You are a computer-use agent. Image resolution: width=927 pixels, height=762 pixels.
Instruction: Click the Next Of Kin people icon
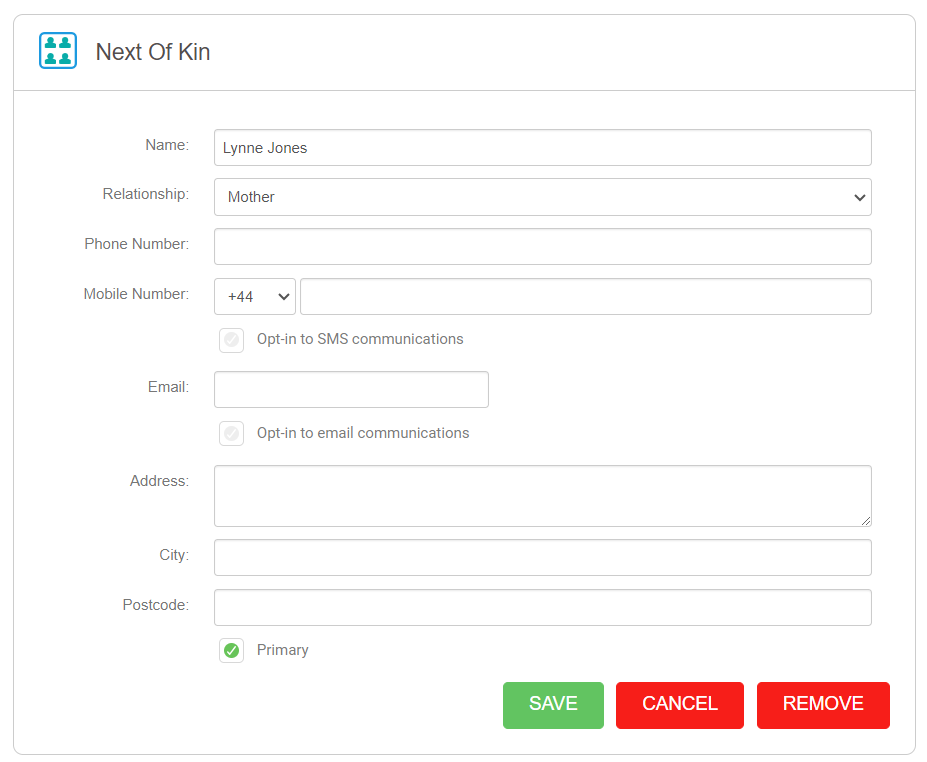coord(58,51)
